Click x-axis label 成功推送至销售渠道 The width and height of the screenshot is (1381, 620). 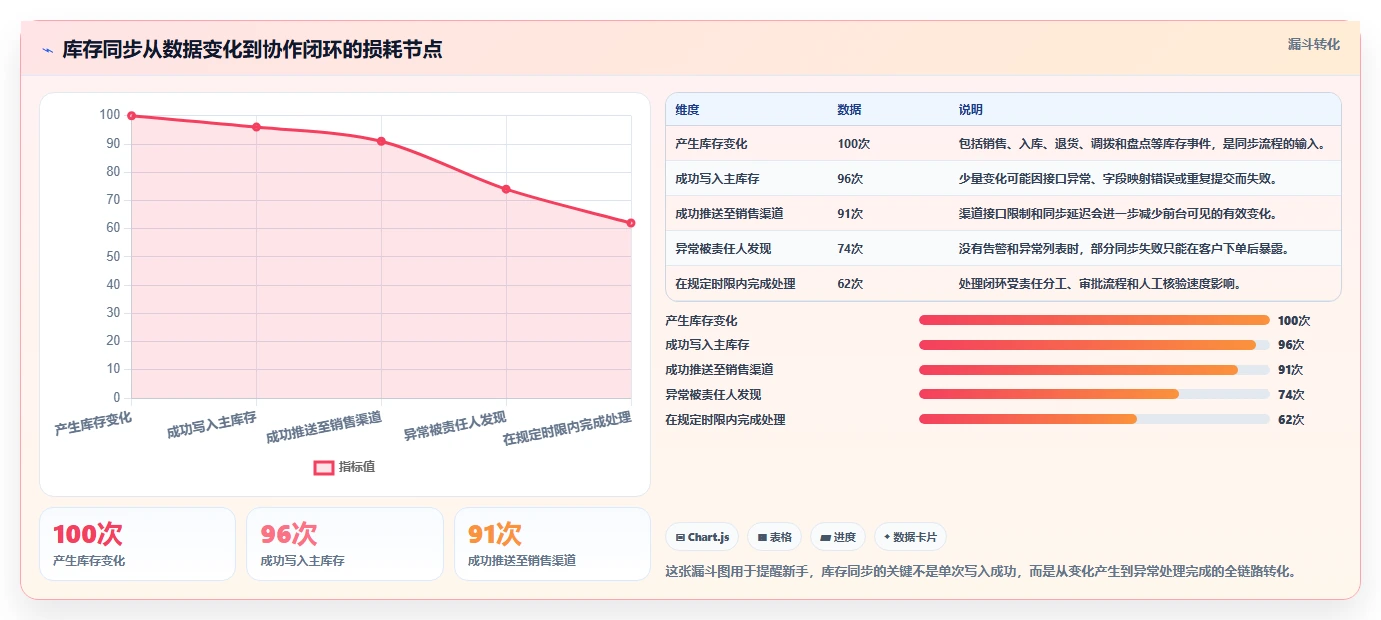click(323, 427)
